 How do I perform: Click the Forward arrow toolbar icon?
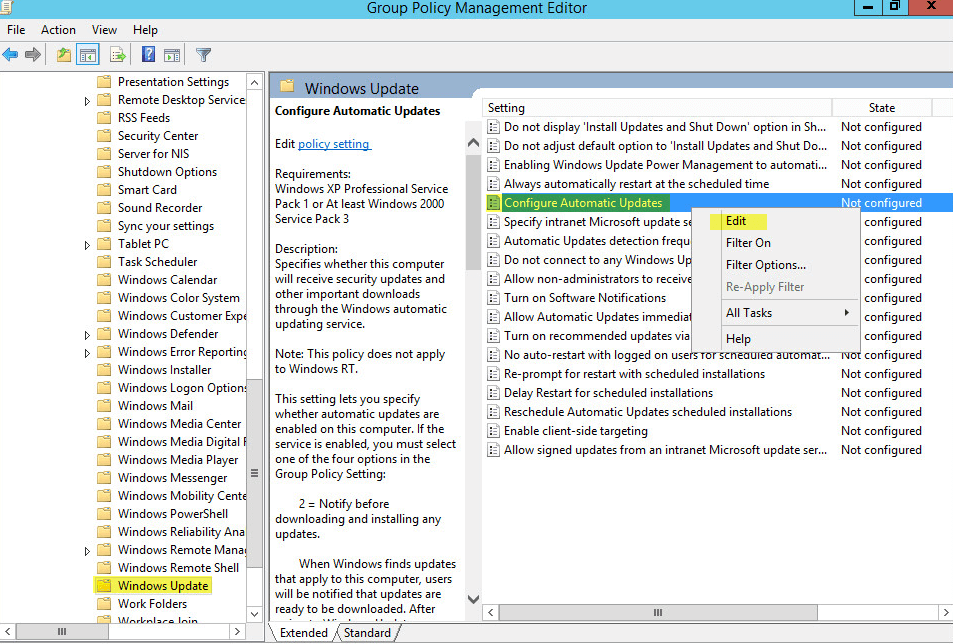[33, 55]
